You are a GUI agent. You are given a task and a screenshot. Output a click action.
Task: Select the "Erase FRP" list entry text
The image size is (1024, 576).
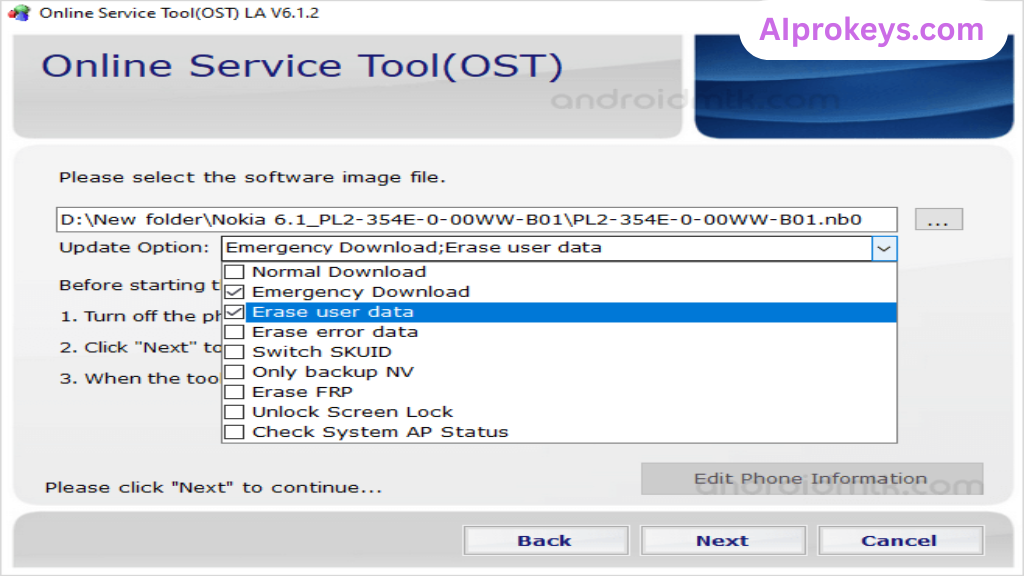click(302, 392)
